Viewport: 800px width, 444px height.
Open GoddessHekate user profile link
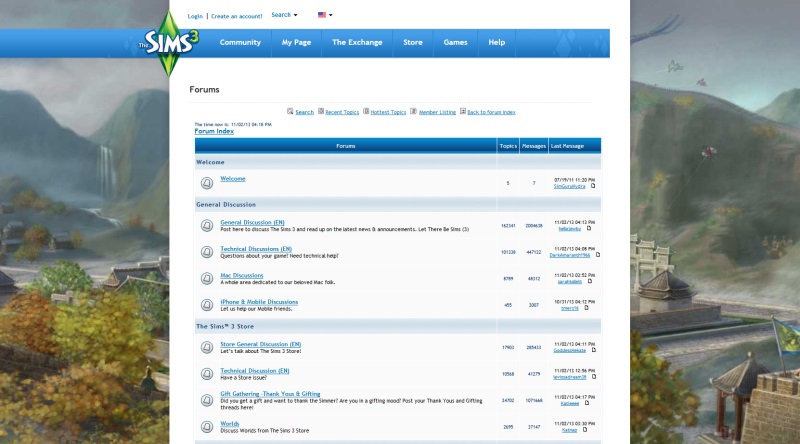(x=570, y=350)
